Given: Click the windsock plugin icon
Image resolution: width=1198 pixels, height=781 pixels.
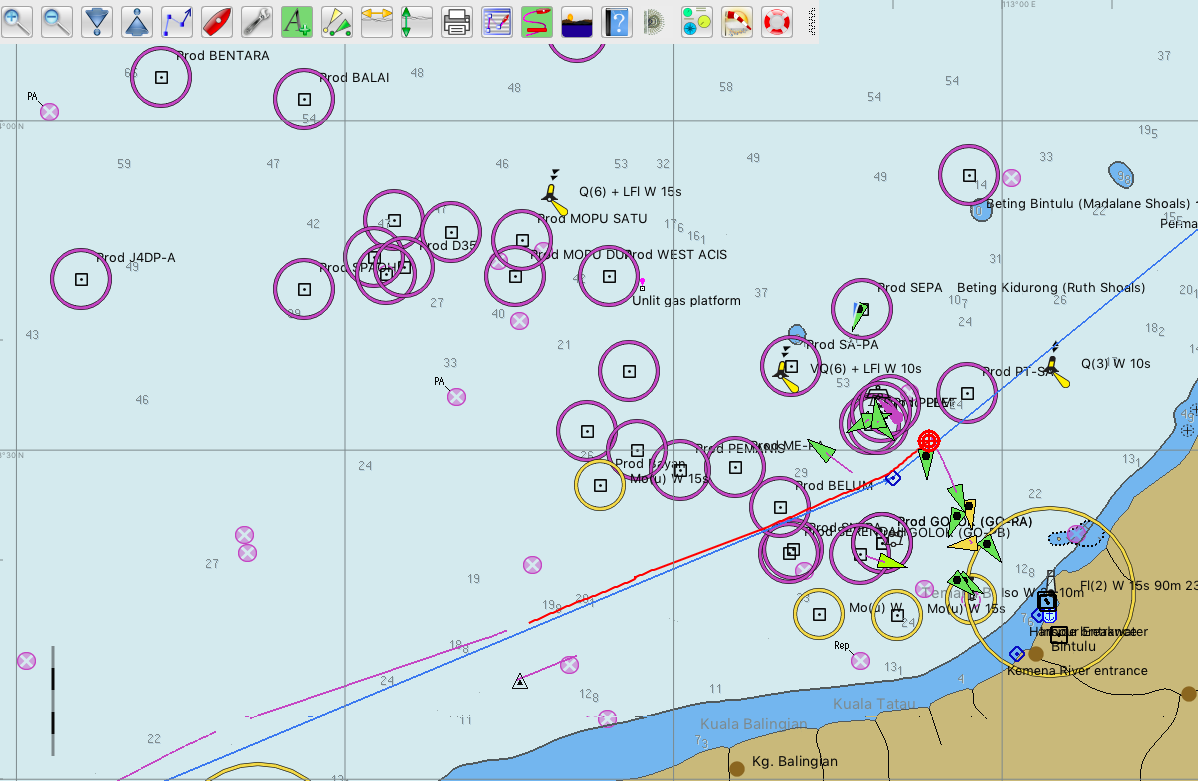Looking at the screenshot, I should [737, 21].
